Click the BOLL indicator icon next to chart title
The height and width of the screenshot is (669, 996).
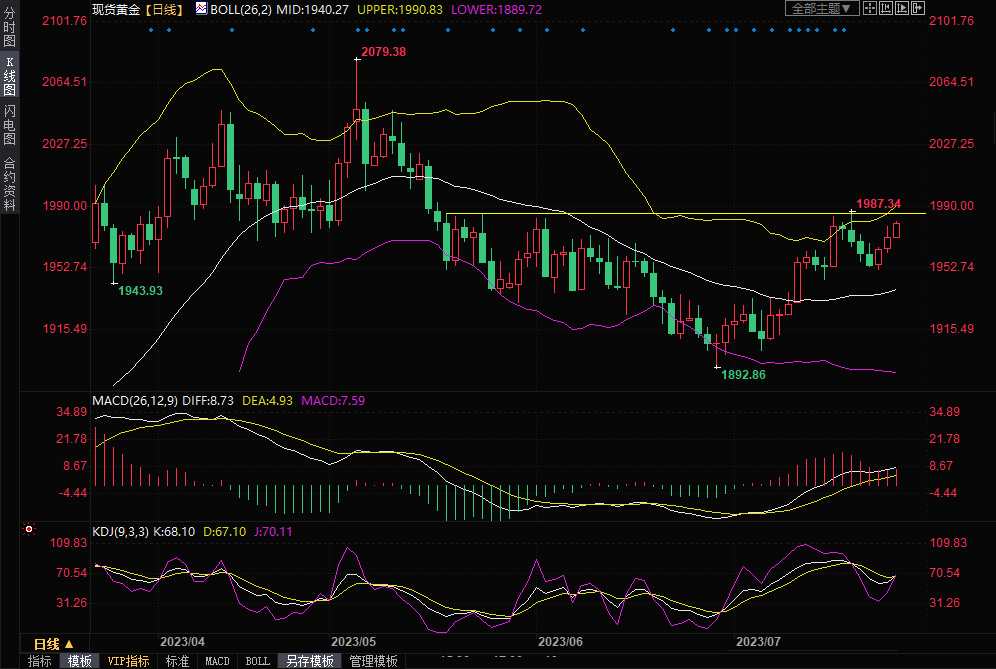pyautogui.click(x=201, y=9)
